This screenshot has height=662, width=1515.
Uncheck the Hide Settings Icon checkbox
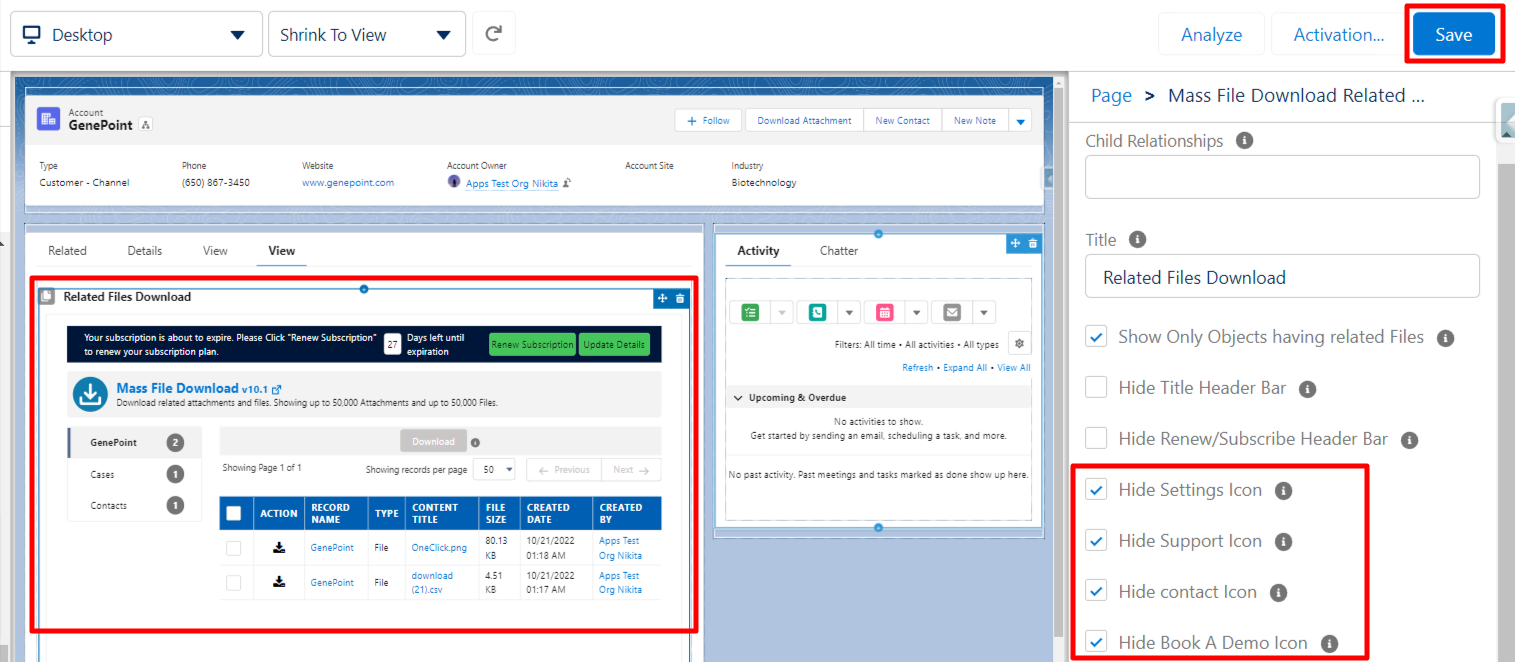coord(1097,490)
